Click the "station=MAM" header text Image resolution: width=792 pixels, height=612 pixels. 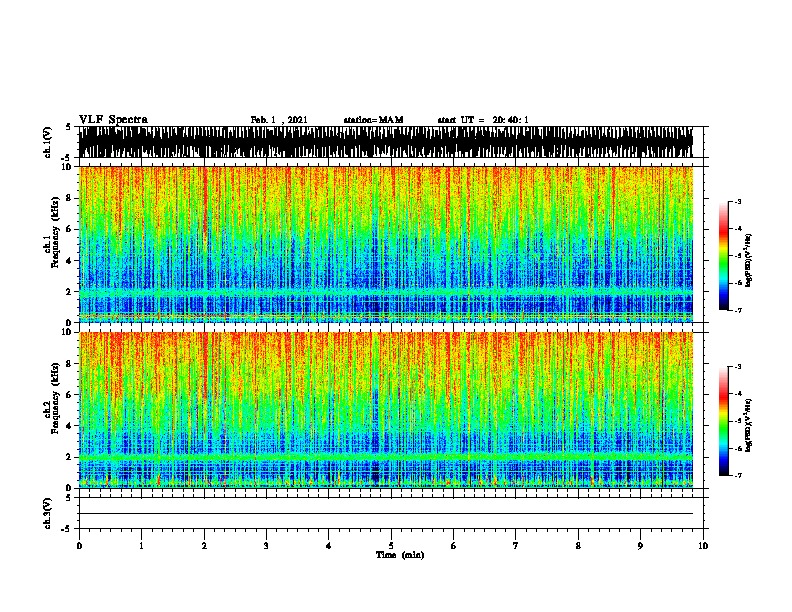(373, 120)
